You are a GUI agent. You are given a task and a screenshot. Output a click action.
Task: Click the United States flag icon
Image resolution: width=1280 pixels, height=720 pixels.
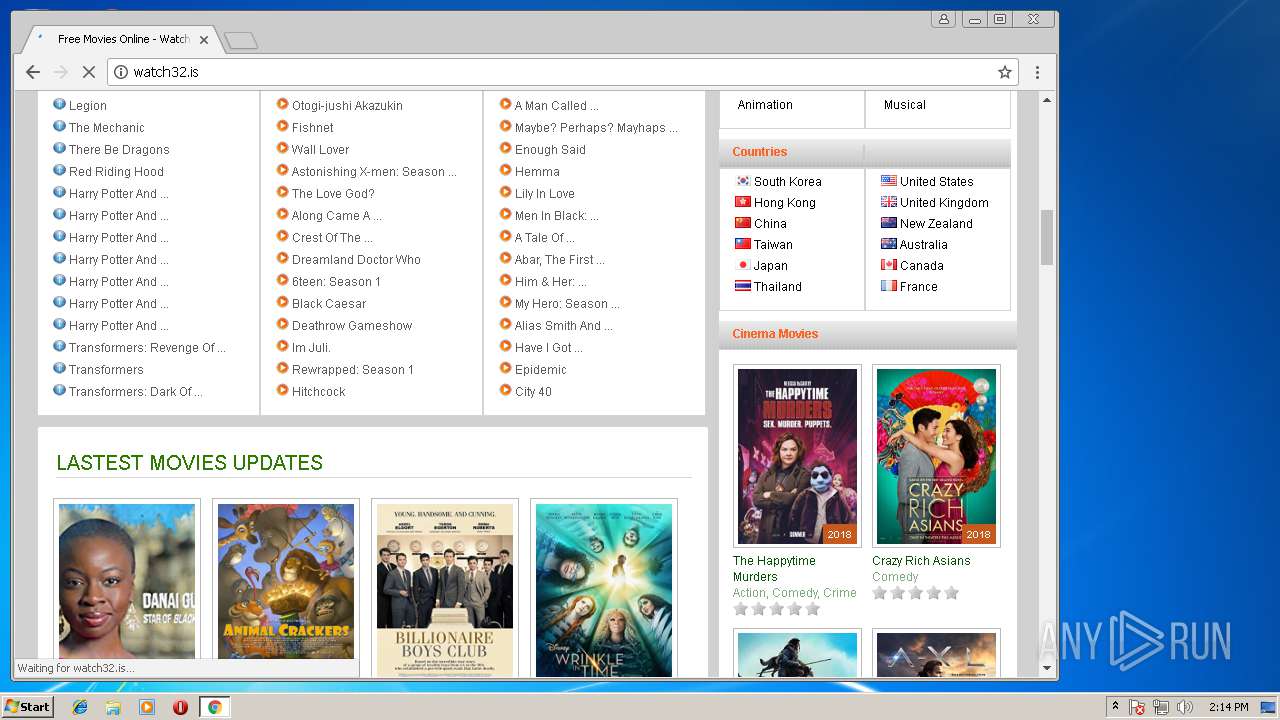click(889, 181)
